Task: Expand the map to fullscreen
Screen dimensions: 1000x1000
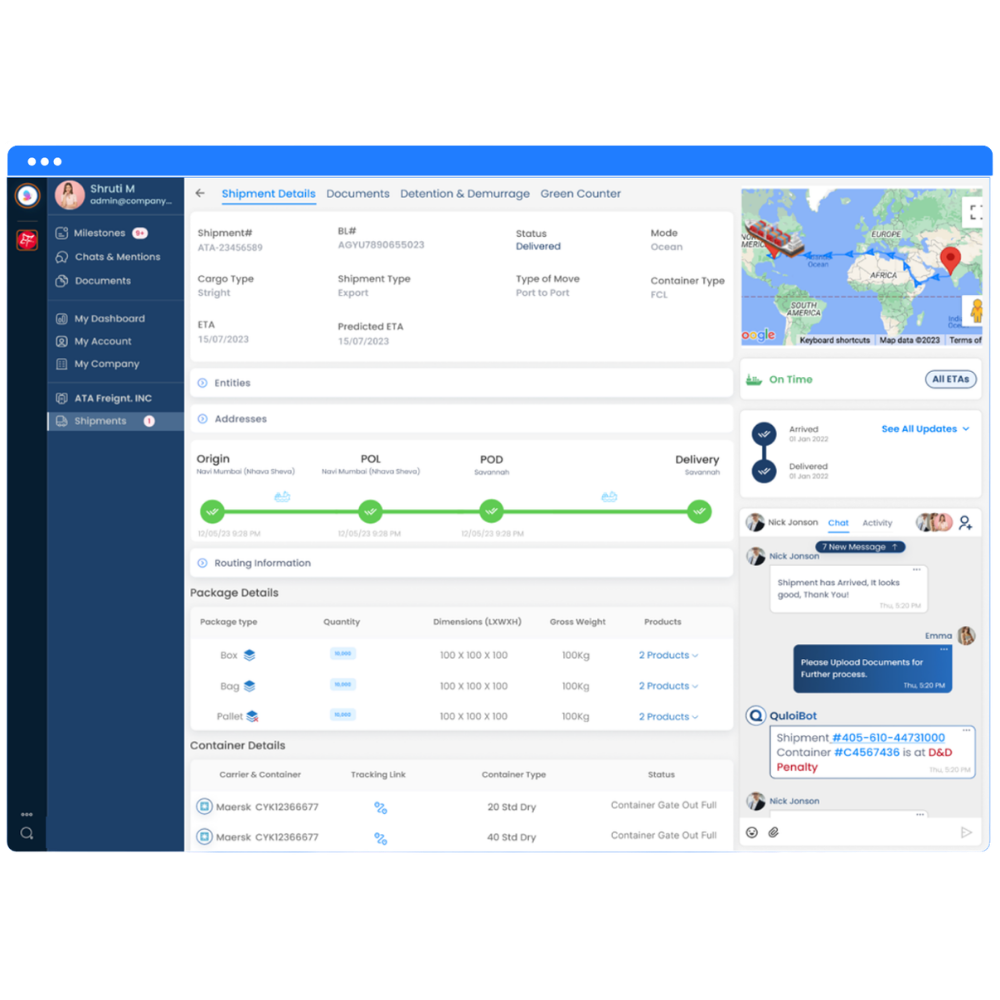Action: [x=975, y=211]
